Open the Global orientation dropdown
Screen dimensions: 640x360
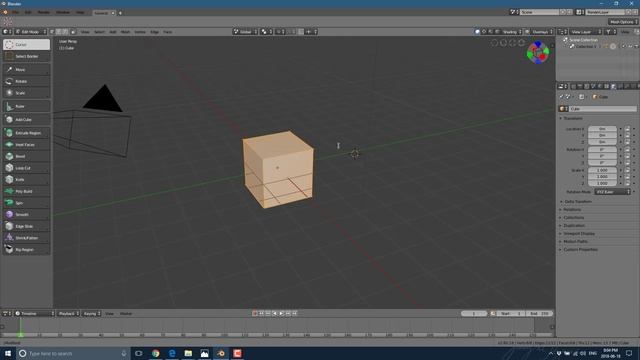245,32
